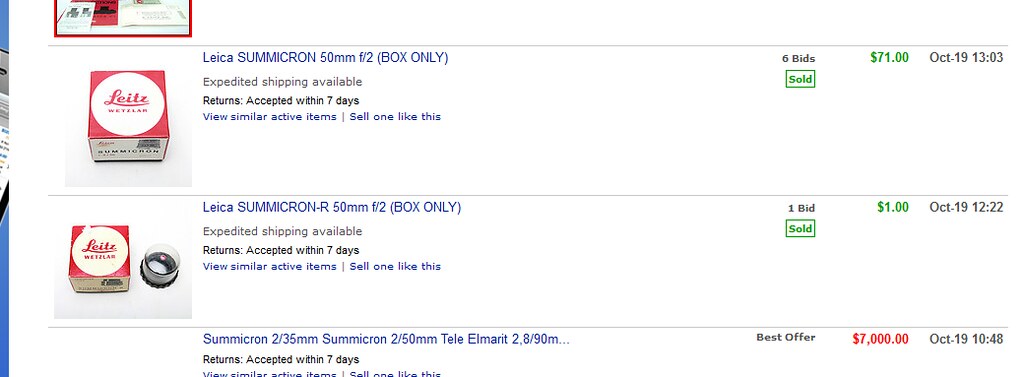Click the $7,000.00 red price
This screenshot has height=377, width=1024.
tap(880, 339)
